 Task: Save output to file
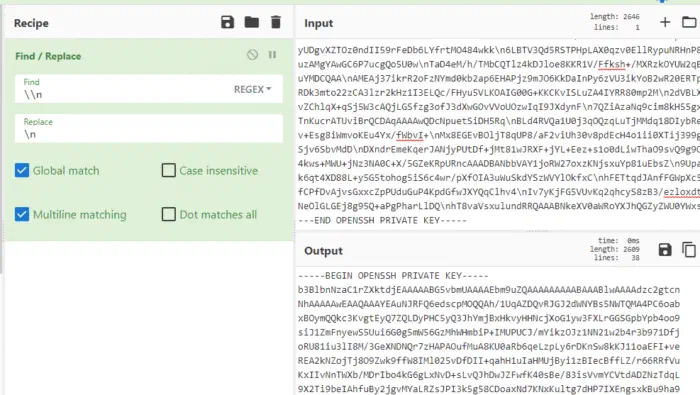coord(665,249)
